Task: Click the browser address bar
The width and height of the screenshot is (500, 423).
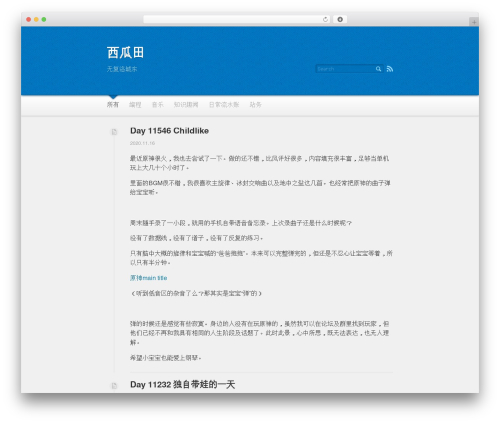Action: pos(236,19)
